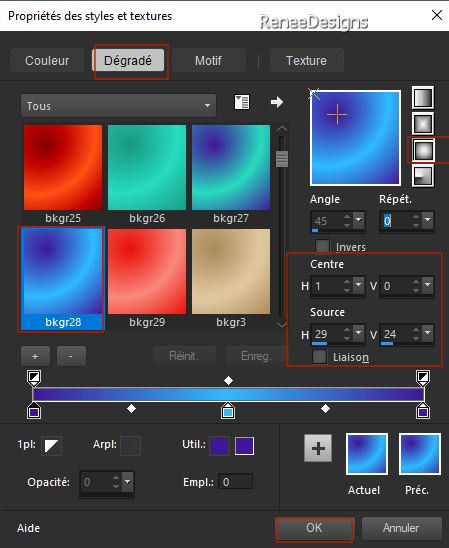Open the Répét. value dropdown arrow
Viewport: 449px width, 548px height.
[428, 220]
